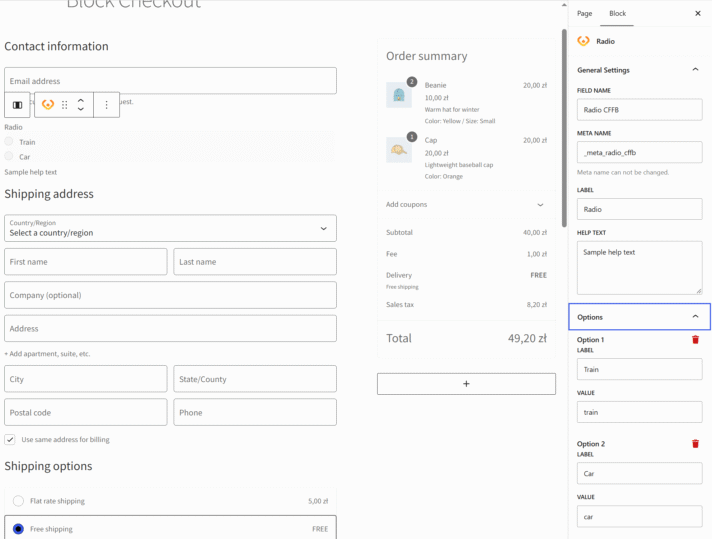
Task: Click the Radio block icon in sidebar header
Action: [x=583, y=41]
